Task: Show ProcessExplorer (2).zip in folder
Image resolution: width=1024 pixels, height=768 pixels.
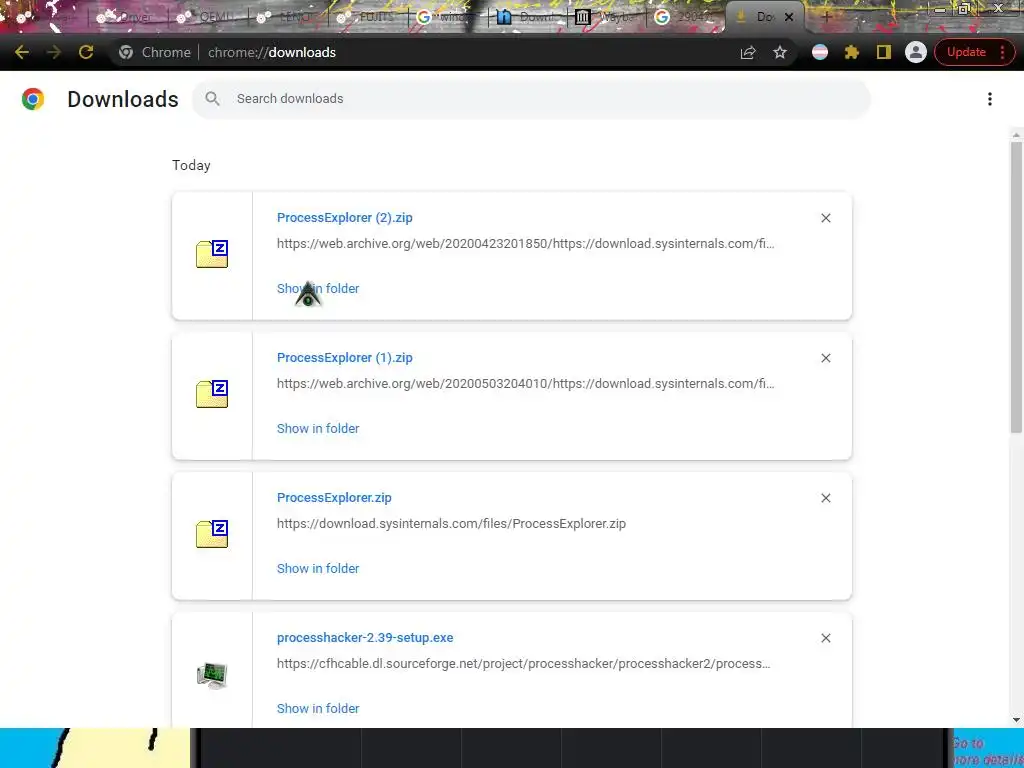Action: click(x=317, y=289)
